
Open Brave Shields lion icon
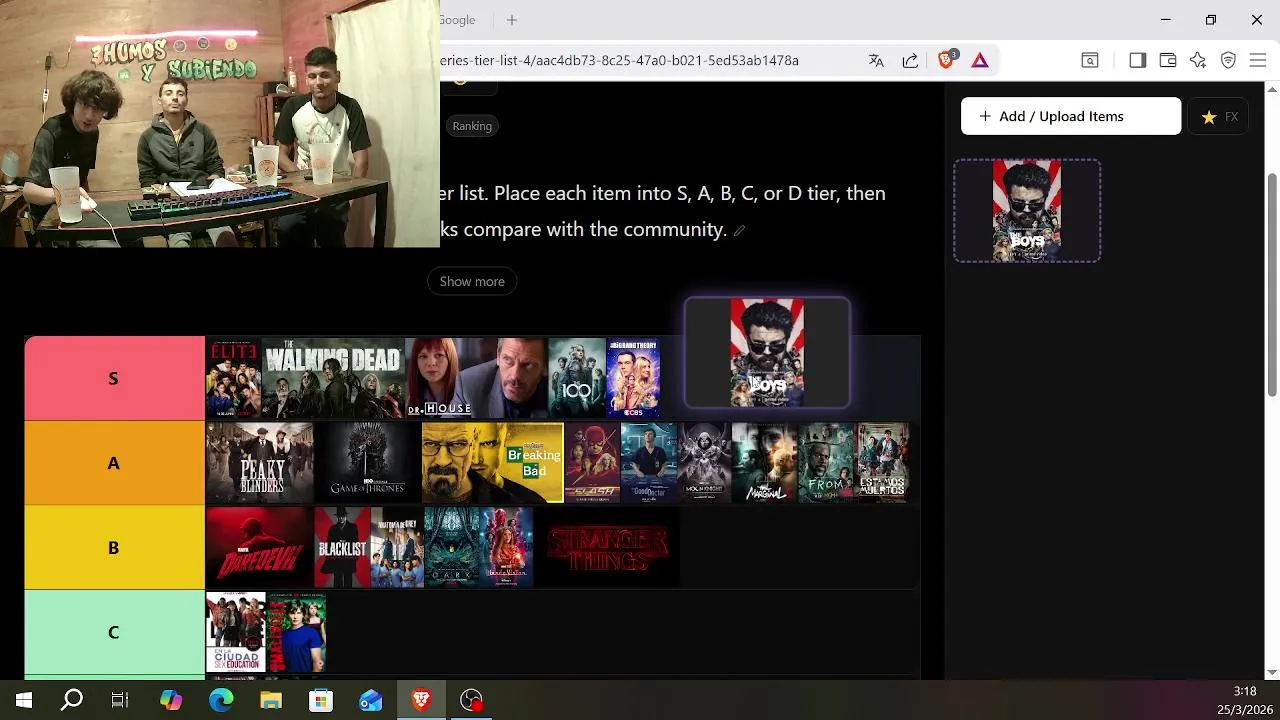[x=946, y=59]
